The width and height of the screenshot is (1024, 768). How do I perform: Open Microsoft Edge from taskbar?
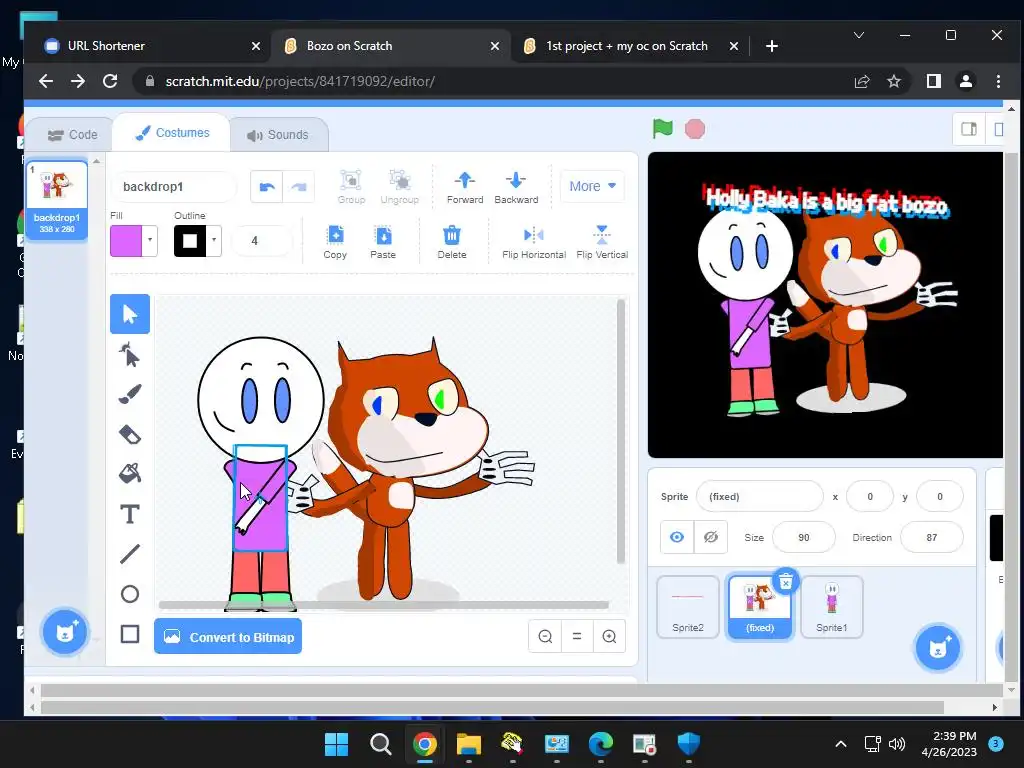click(x=600, y=744)
